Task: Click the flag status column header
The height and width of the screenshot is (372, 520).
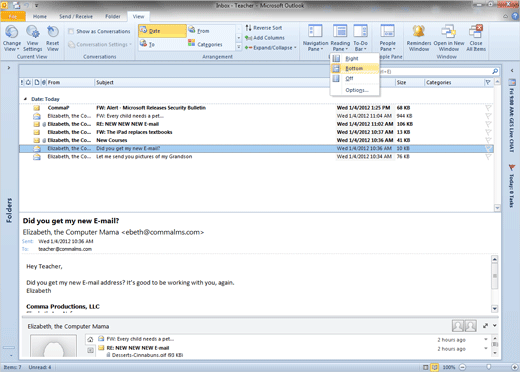Action: tap(488, 82)
